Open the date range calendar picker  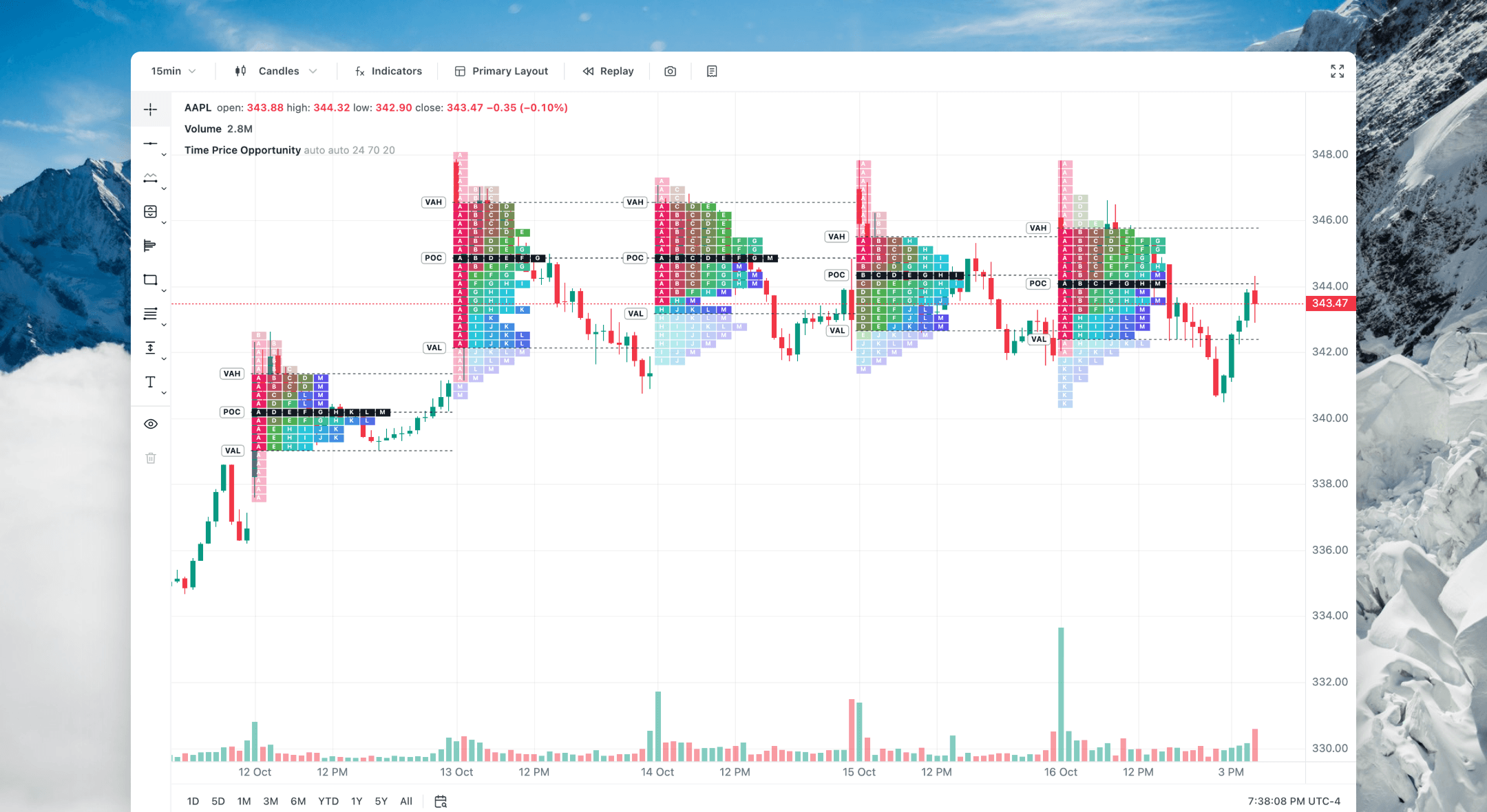[441, 801]
